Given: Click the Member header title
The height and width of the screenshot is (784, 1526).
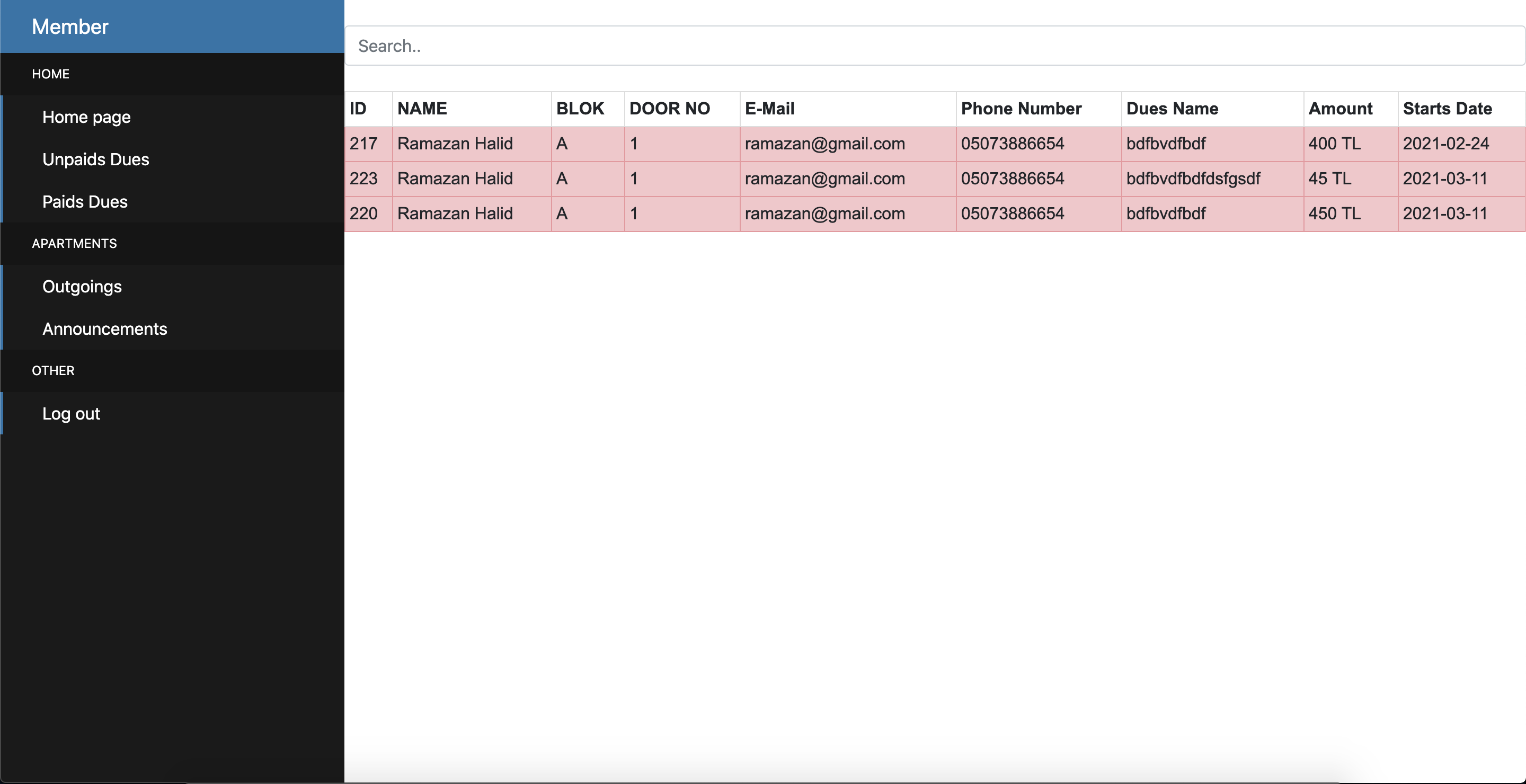Looking at the screenshot, I should point(70,26).
